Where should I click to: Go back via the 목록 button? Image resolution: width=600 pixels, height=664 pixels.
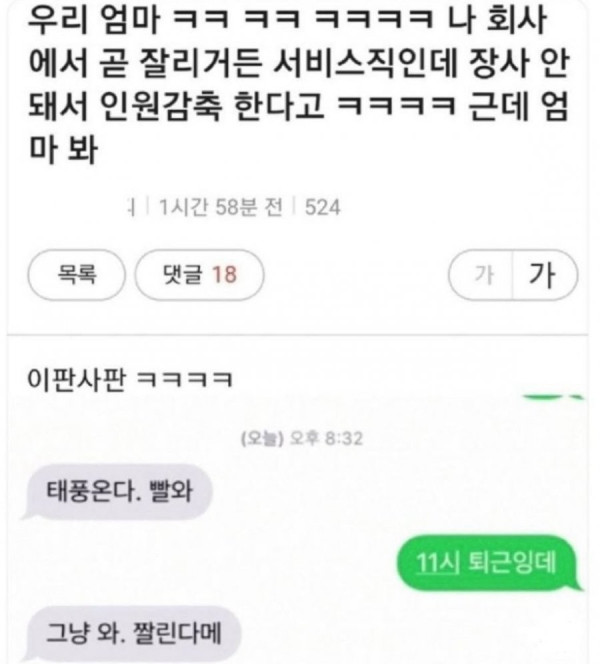[77, 275]
